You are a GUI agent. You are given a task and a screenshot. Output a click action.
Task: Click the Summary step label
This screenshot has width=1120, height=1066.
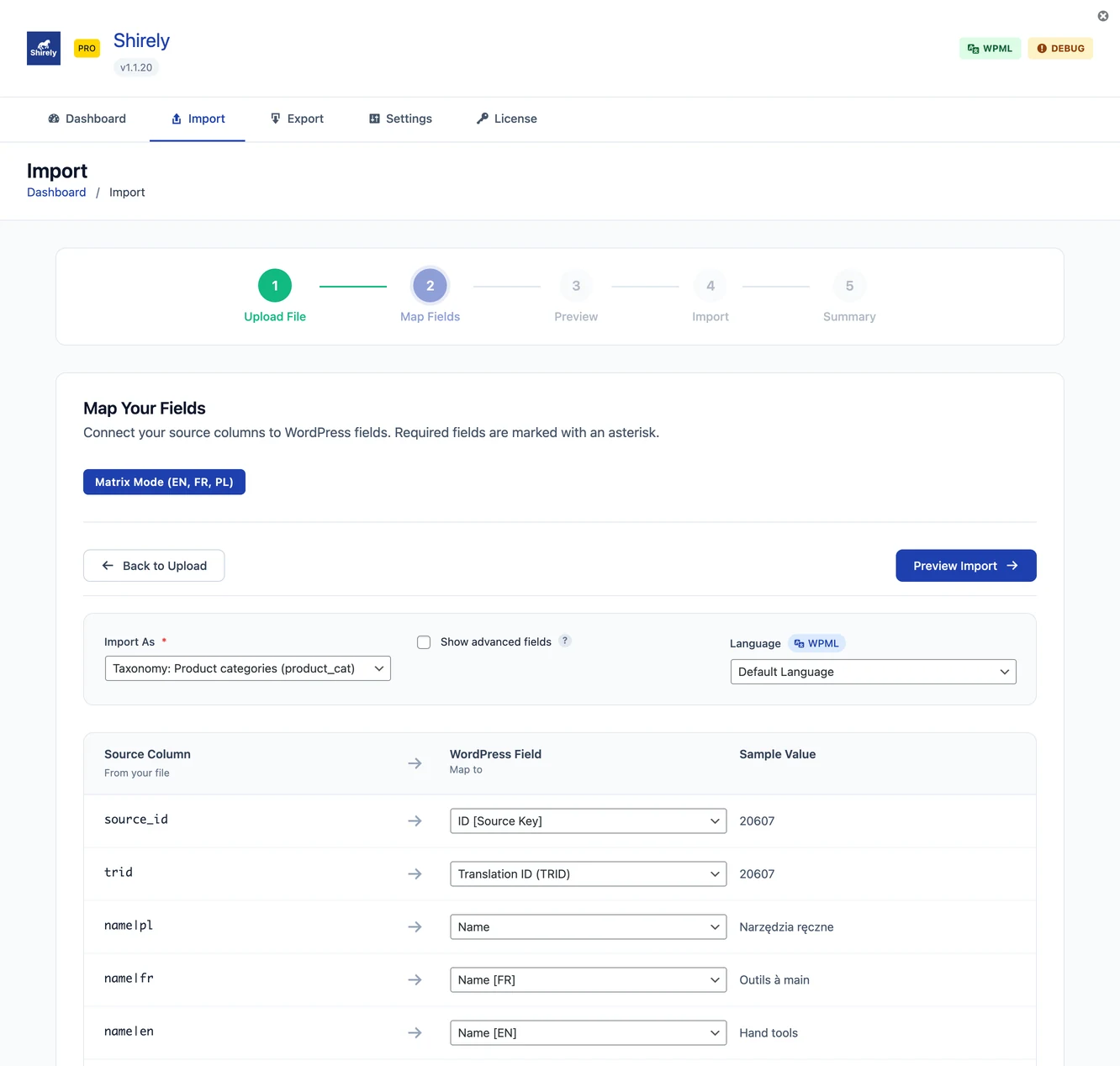coord(849,317)
